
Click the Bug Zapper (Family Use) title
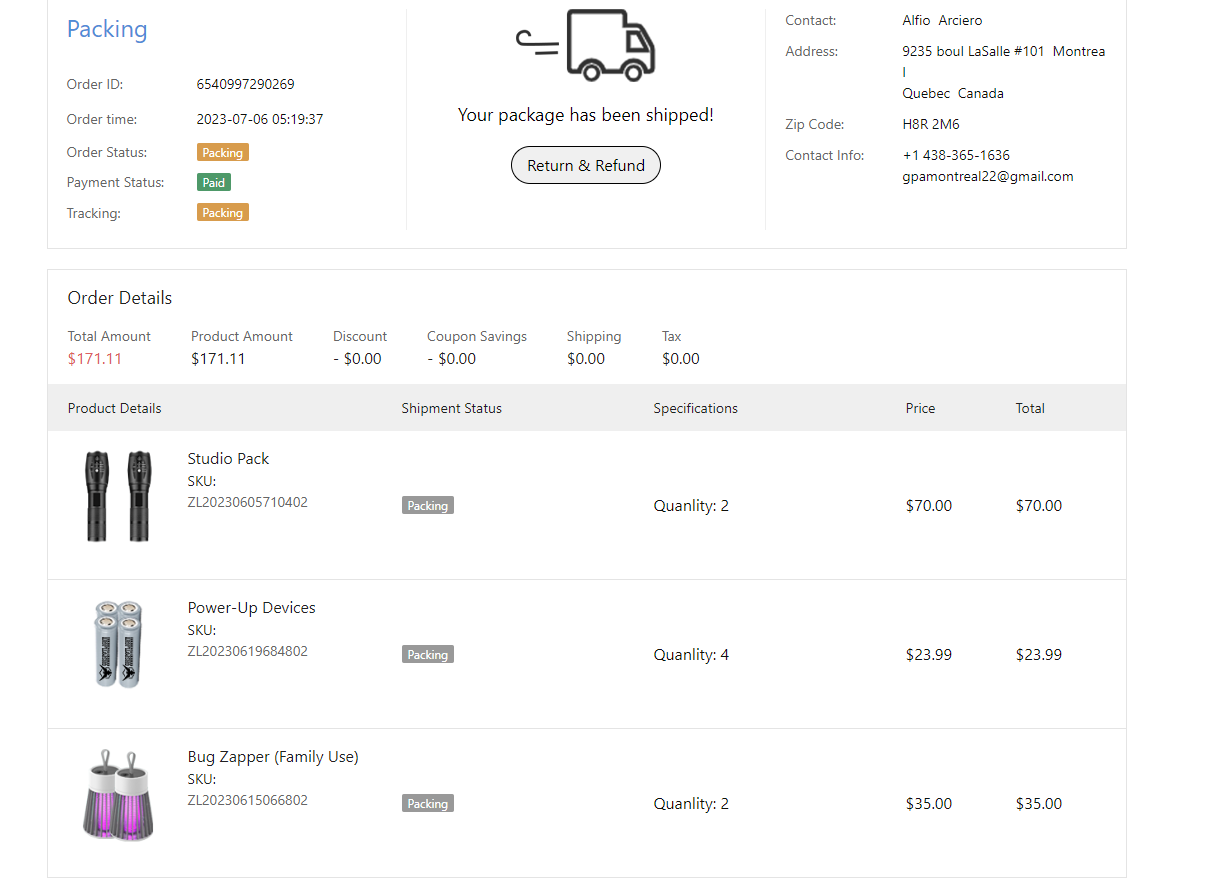273,757
